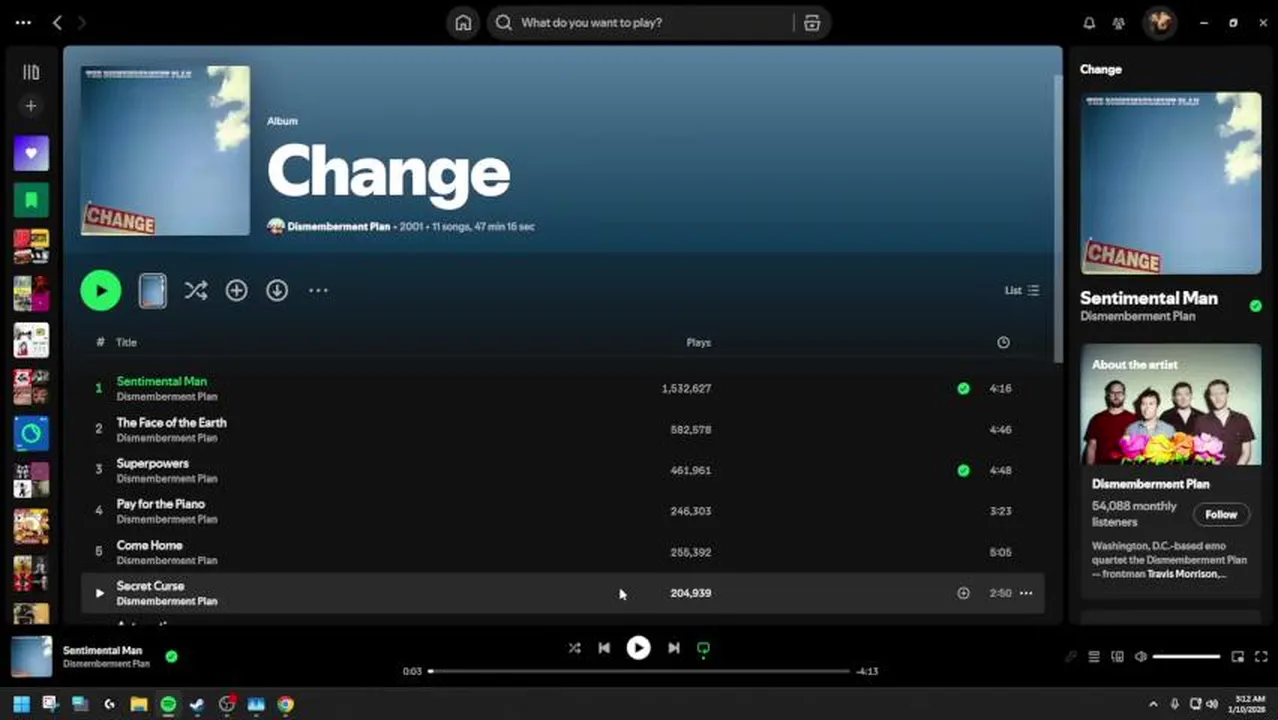Open the blue circle-logo playlist in sidebar

point(31,434)
